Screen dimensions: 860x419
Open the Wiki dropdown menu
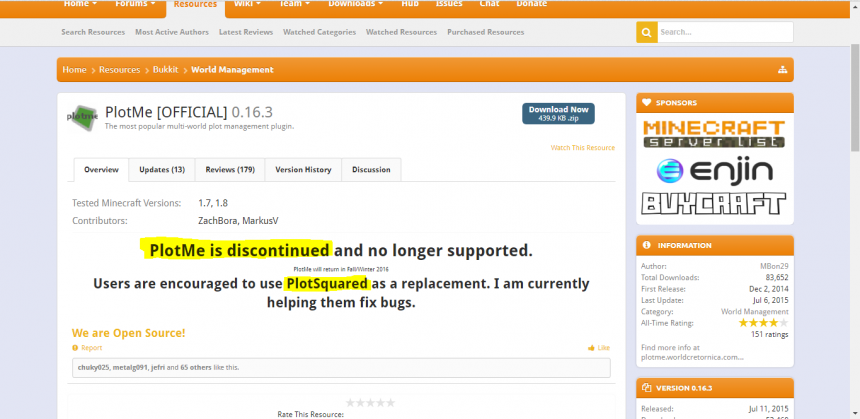pos(247,4)
